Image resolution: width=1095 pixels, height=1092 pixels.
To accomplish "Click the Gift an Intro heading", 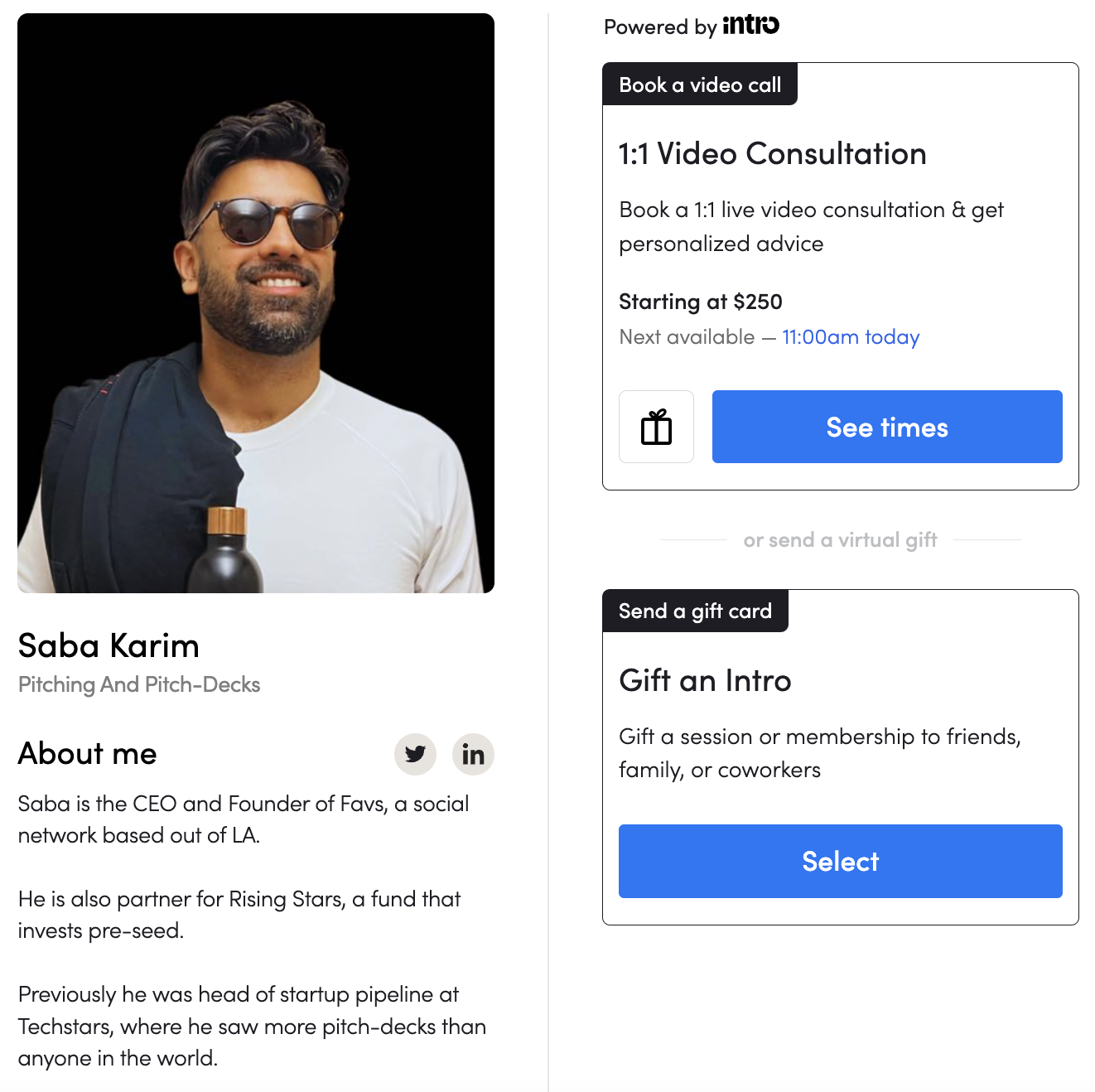I will point(705,681).
